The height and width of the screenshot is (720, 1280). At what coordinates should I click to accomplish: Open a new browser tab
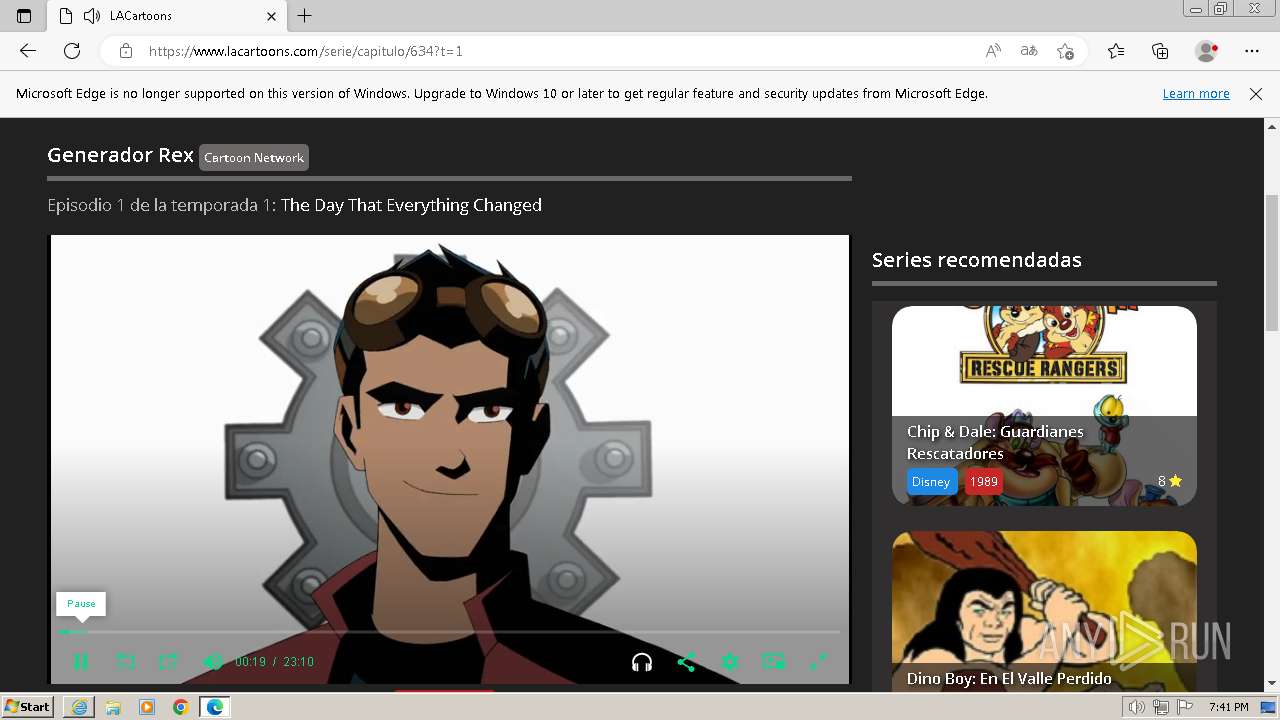click(305, 16)
